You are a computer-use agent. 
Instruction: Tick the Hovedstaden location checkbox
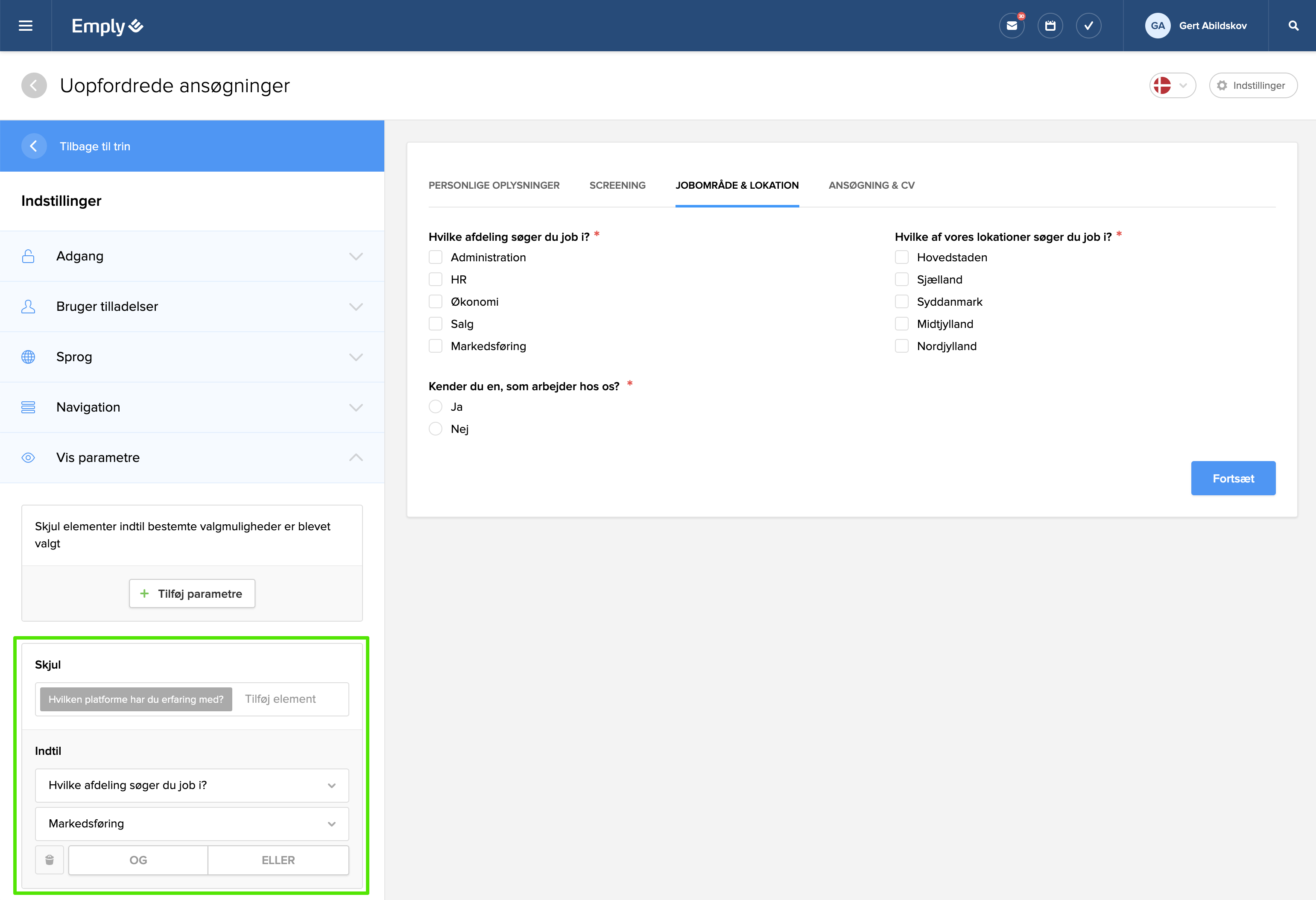[901, 257]
